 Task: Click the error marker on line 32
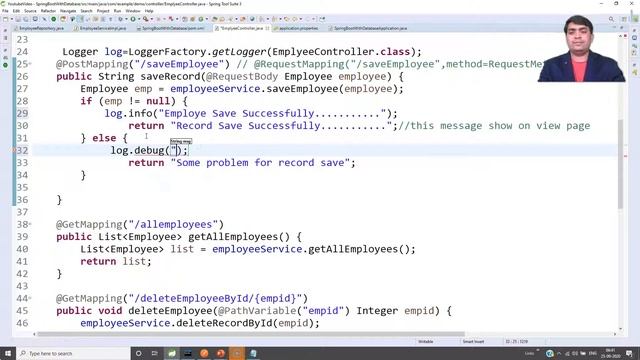[x=14, y=150]
